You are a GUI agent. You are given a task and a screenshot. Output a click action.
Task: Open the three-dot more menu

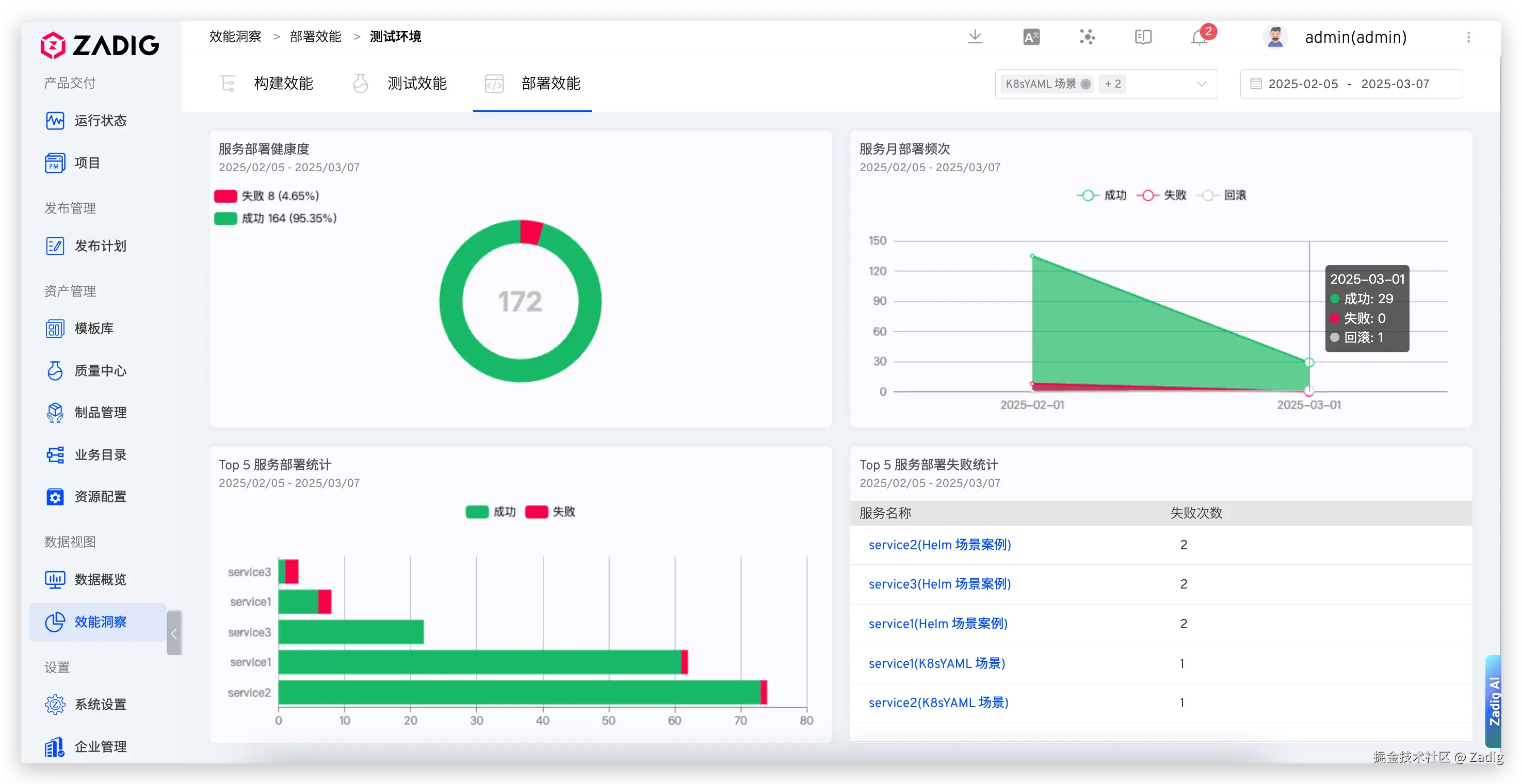click(1468, 37)
